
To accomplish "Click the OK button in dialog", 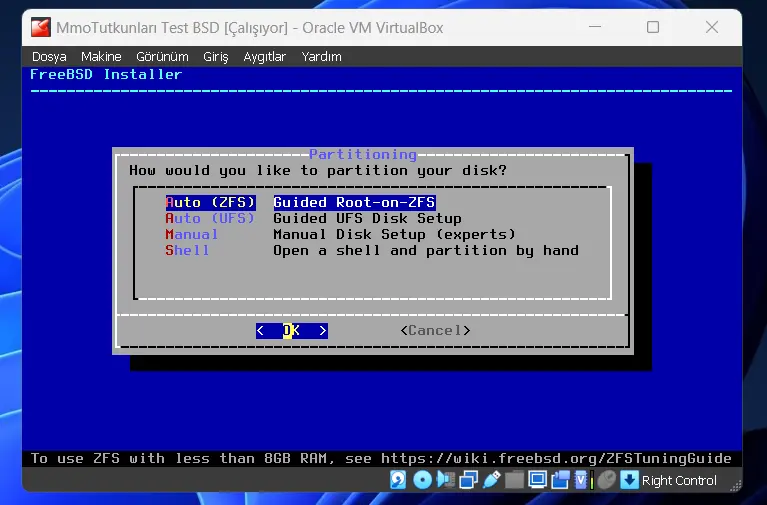I will [292, 331].
